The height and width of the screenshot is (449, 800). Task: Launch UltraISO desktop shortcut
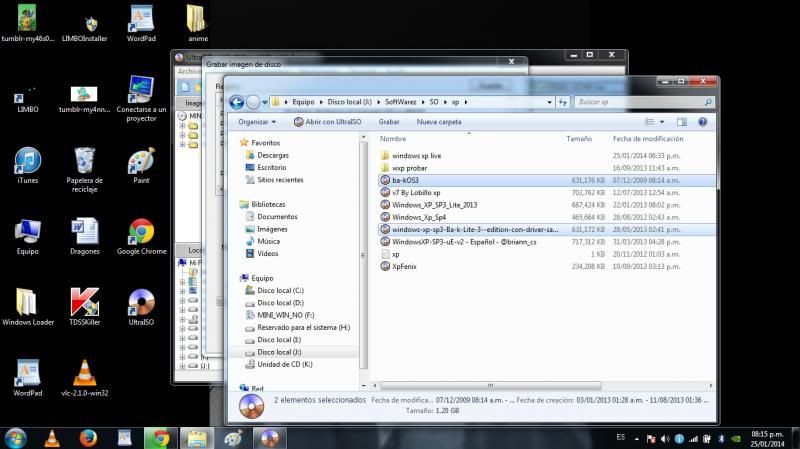[141, 307]
